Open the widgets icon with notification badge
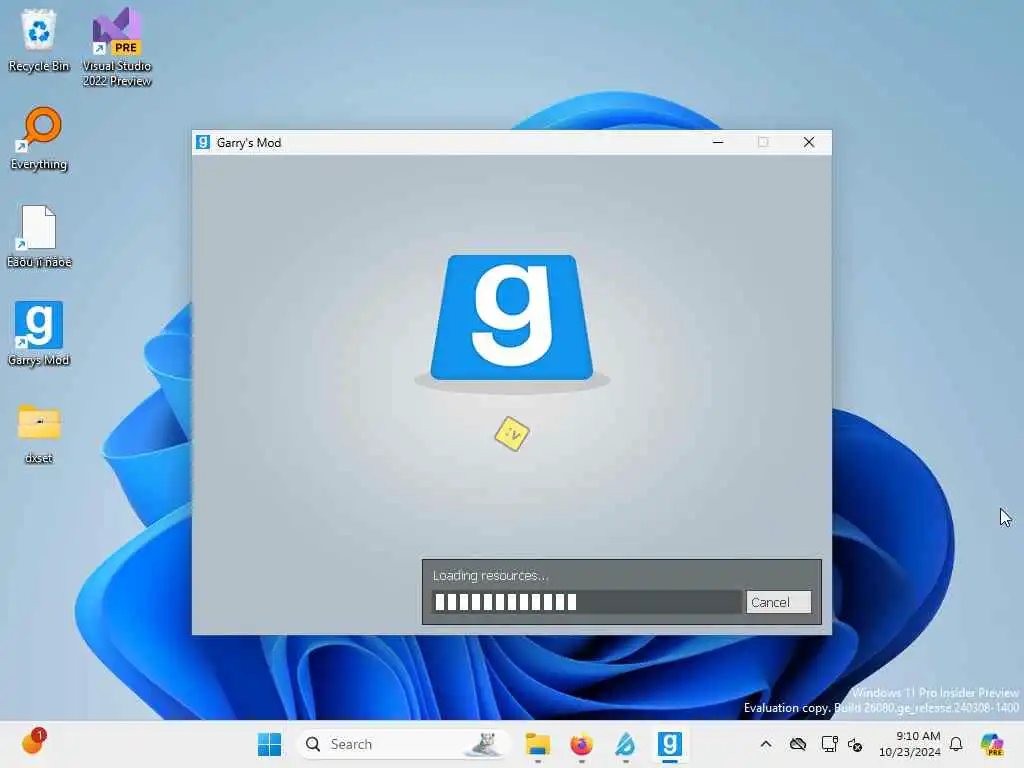Image resolution: width=1024 pixels, height=768 pixels. click(33, 743)
